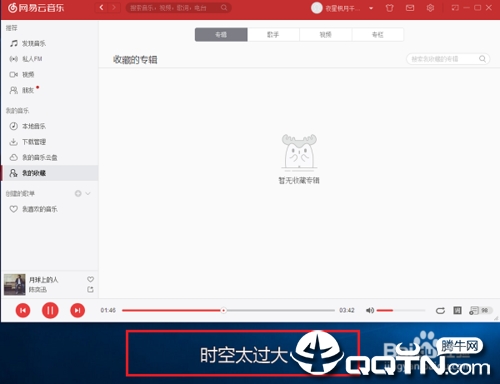Screen dimensions: 500x384
Task: Click the now-playing album cover thumbnail
Action: click(15, 284)
